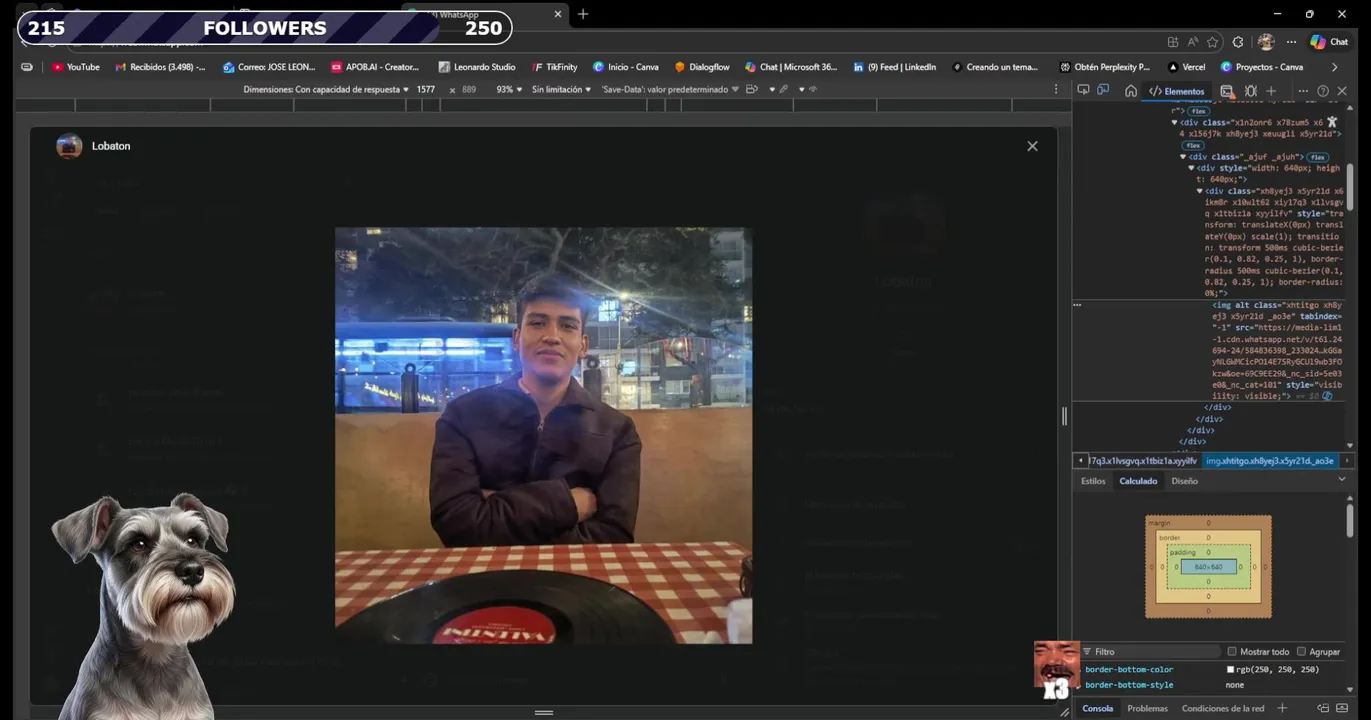This screenshot has width=1371, height=720.
Task: Switch to the Calculado pane tab
Action: point(1138,481)
